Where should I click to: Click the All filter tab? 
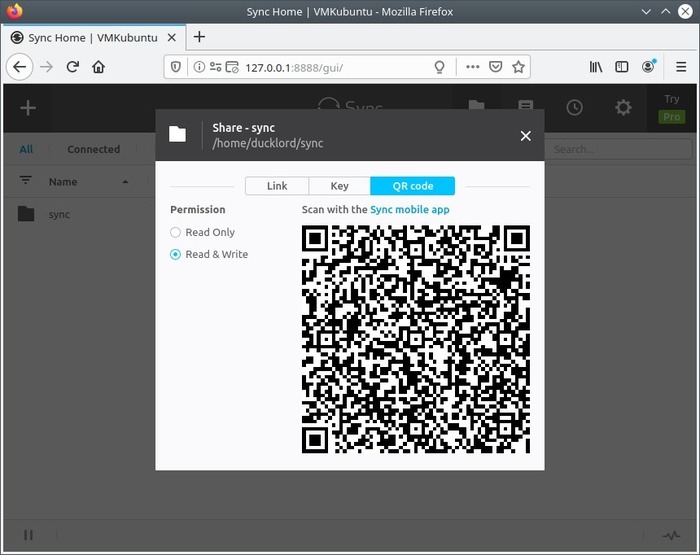(x=26, y=149)
